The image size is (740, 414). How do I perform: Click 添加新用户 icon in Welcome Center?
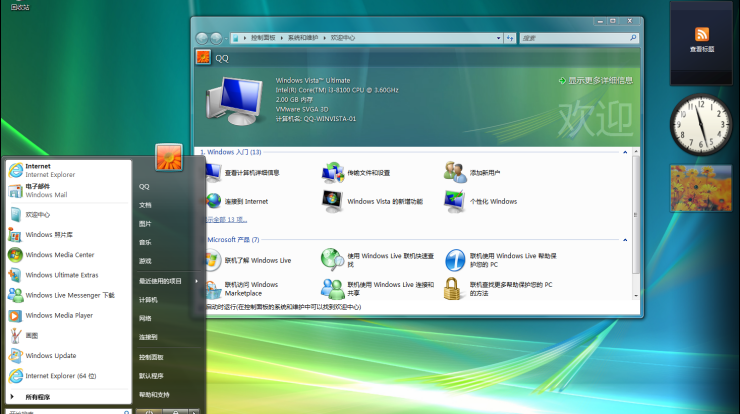click(454, 172)
